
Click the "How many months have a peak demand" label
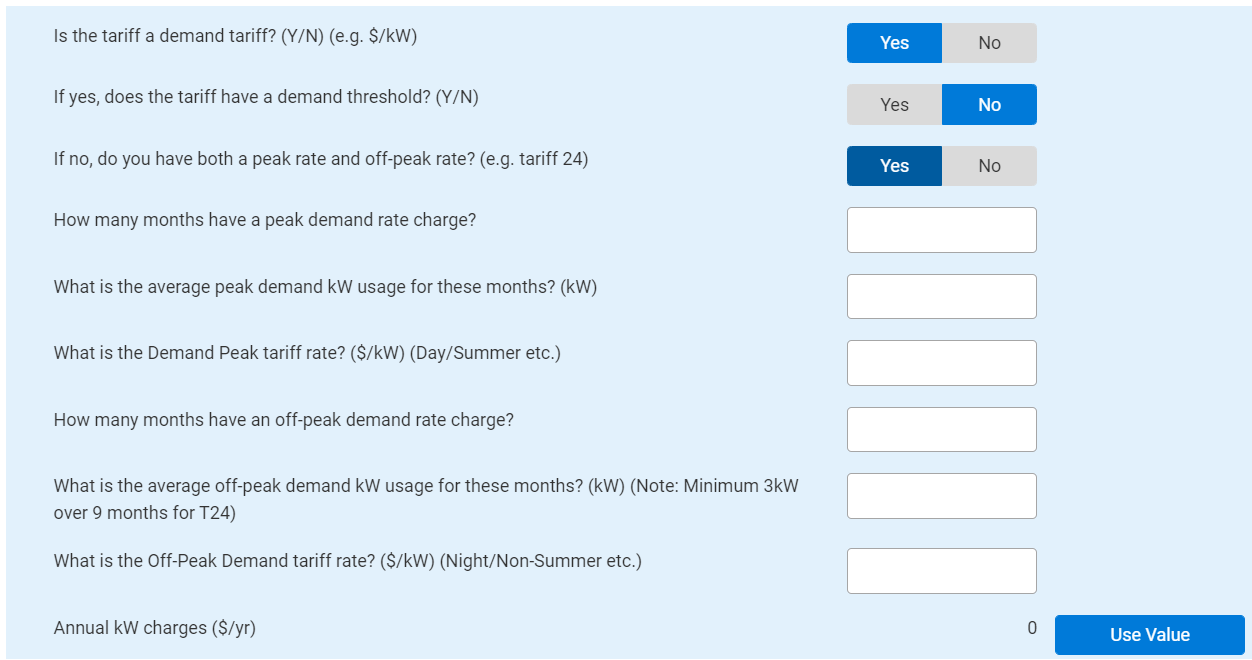pos(265,220)
